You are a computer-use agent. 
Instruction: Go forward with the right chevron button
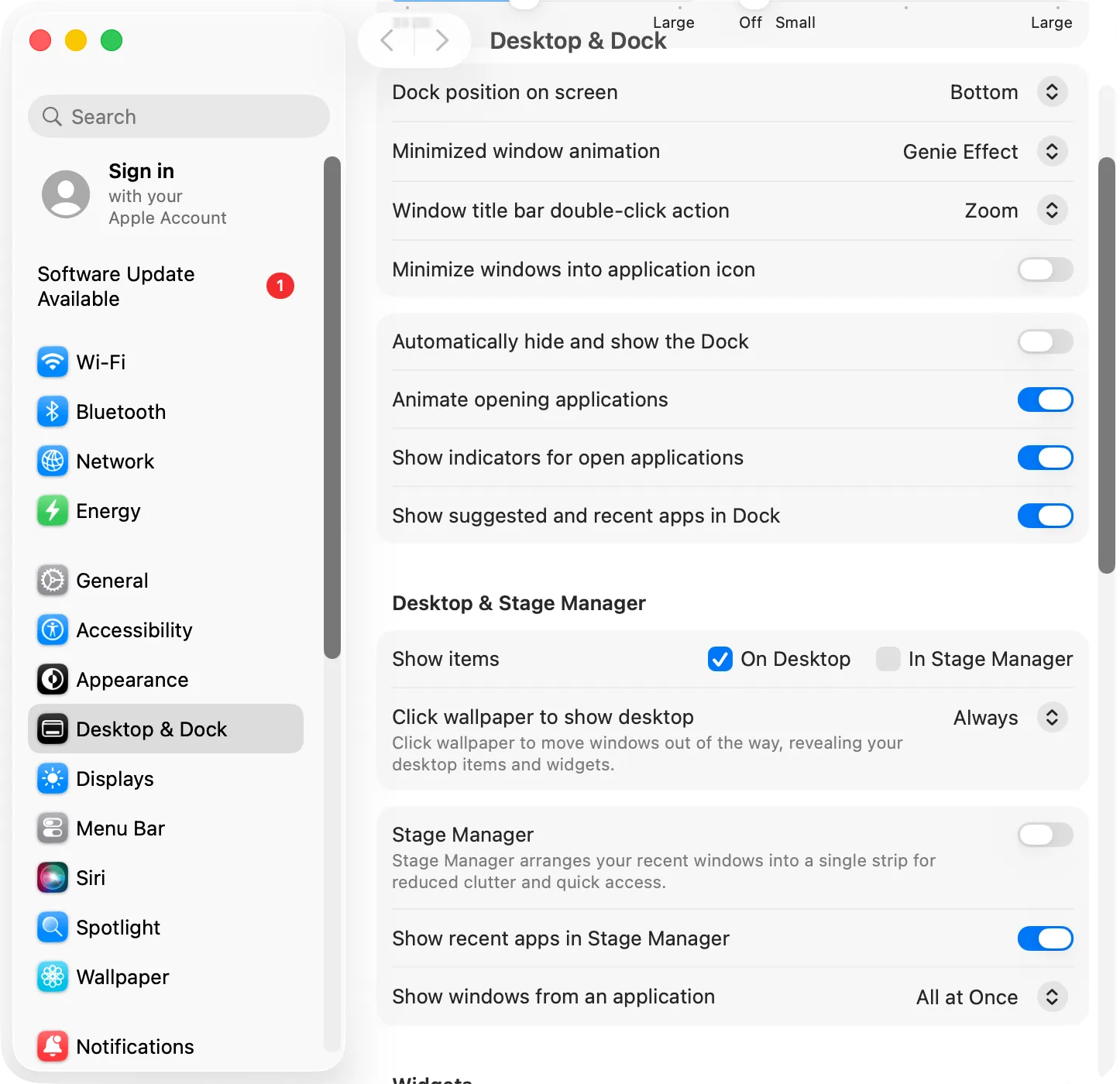[x=441, y=40]
